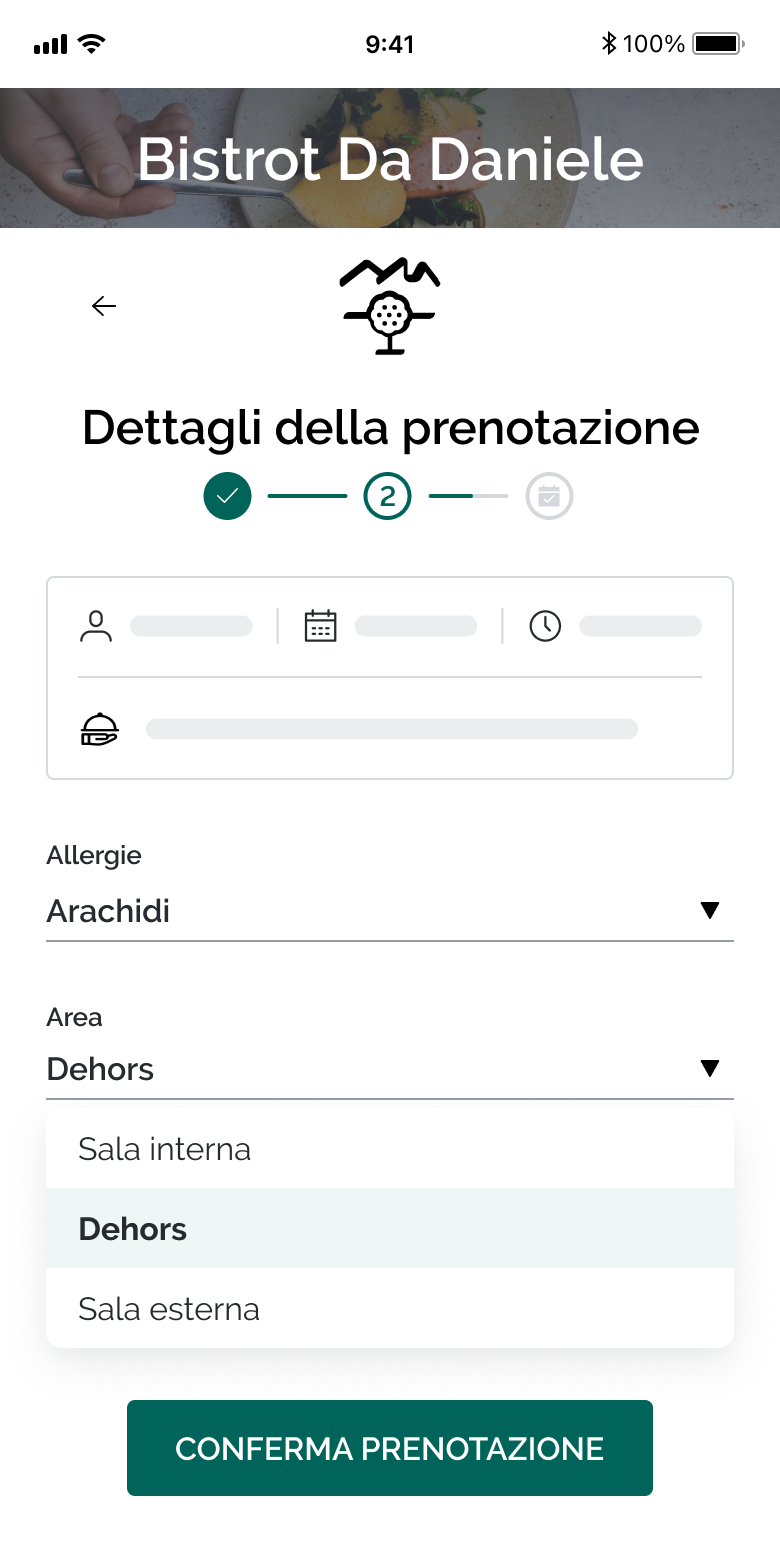The height and width of the screenshot is (1560, 780).
Task: Click the progress line between steps 2 and 3
Action: (468, 496)
